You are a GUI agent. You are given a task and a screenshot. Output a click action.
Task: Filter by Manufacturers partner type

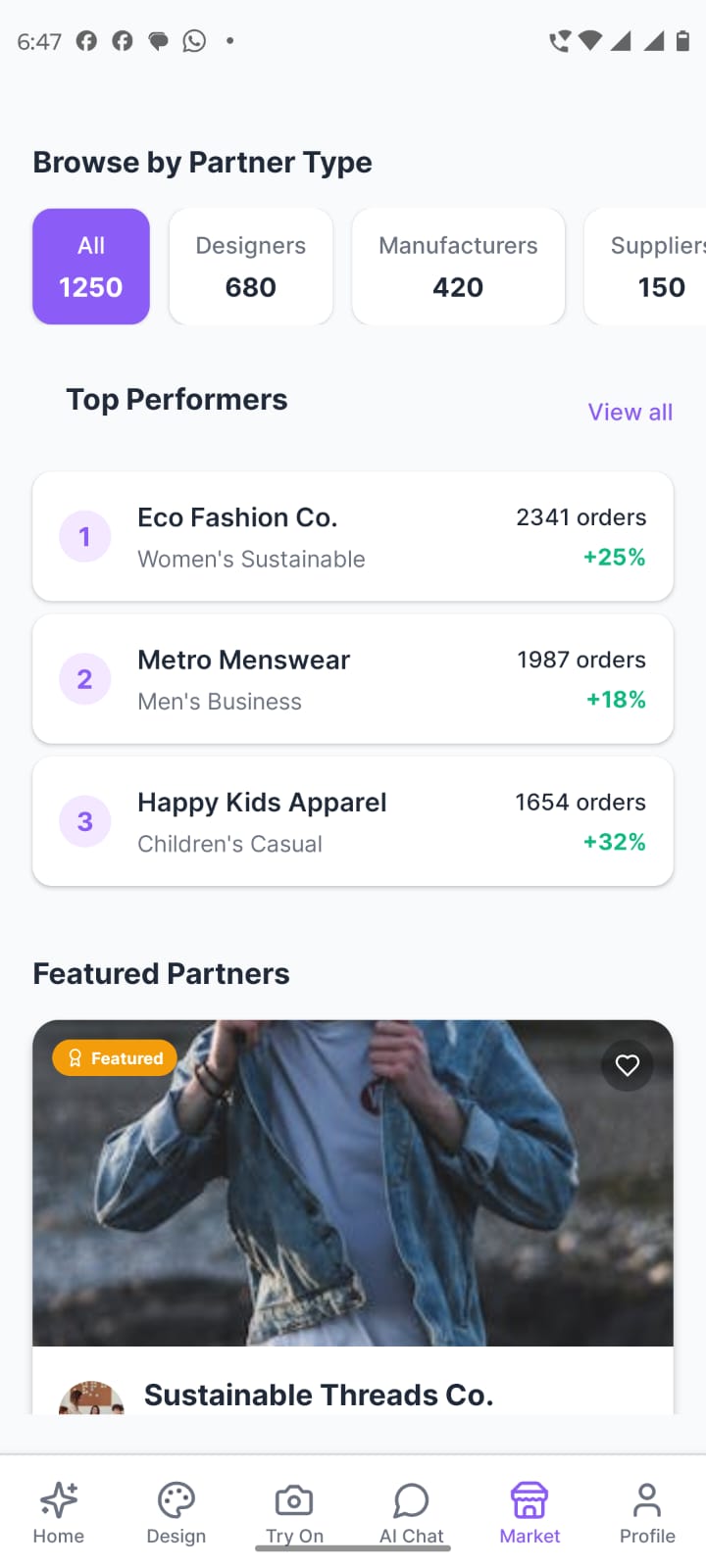pyautogui.click(x=458, y=267)
